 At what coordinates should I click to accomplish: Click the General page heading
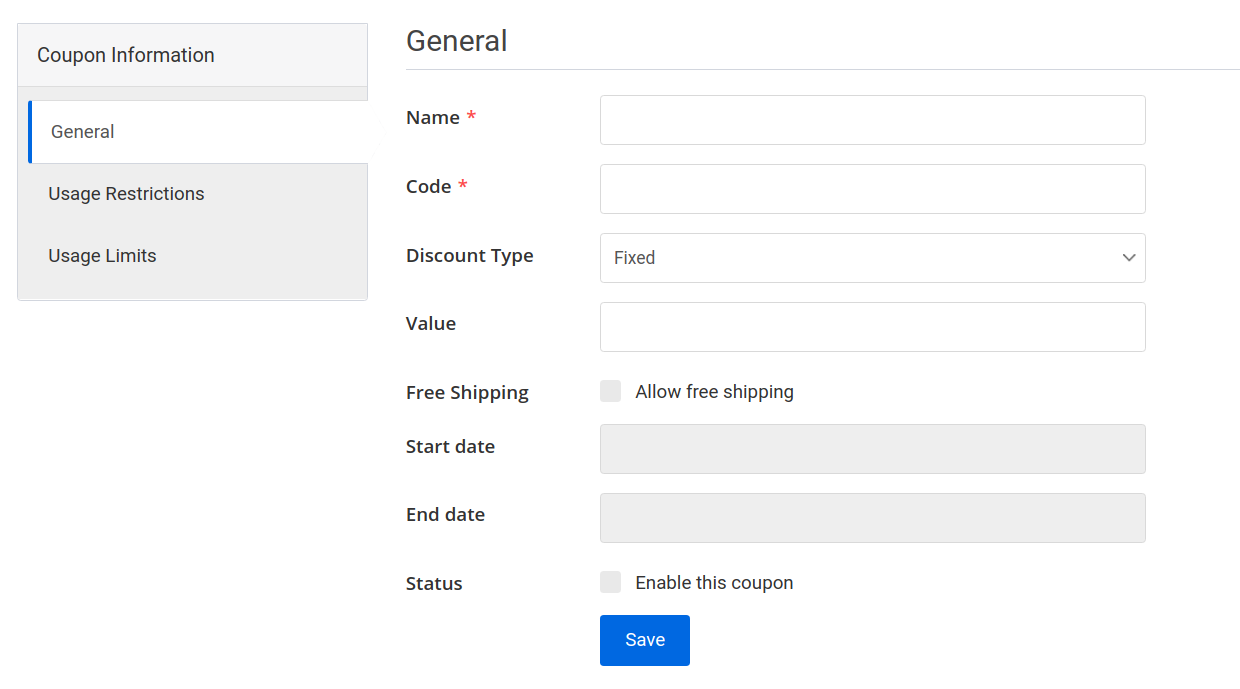tap(456, 41)
